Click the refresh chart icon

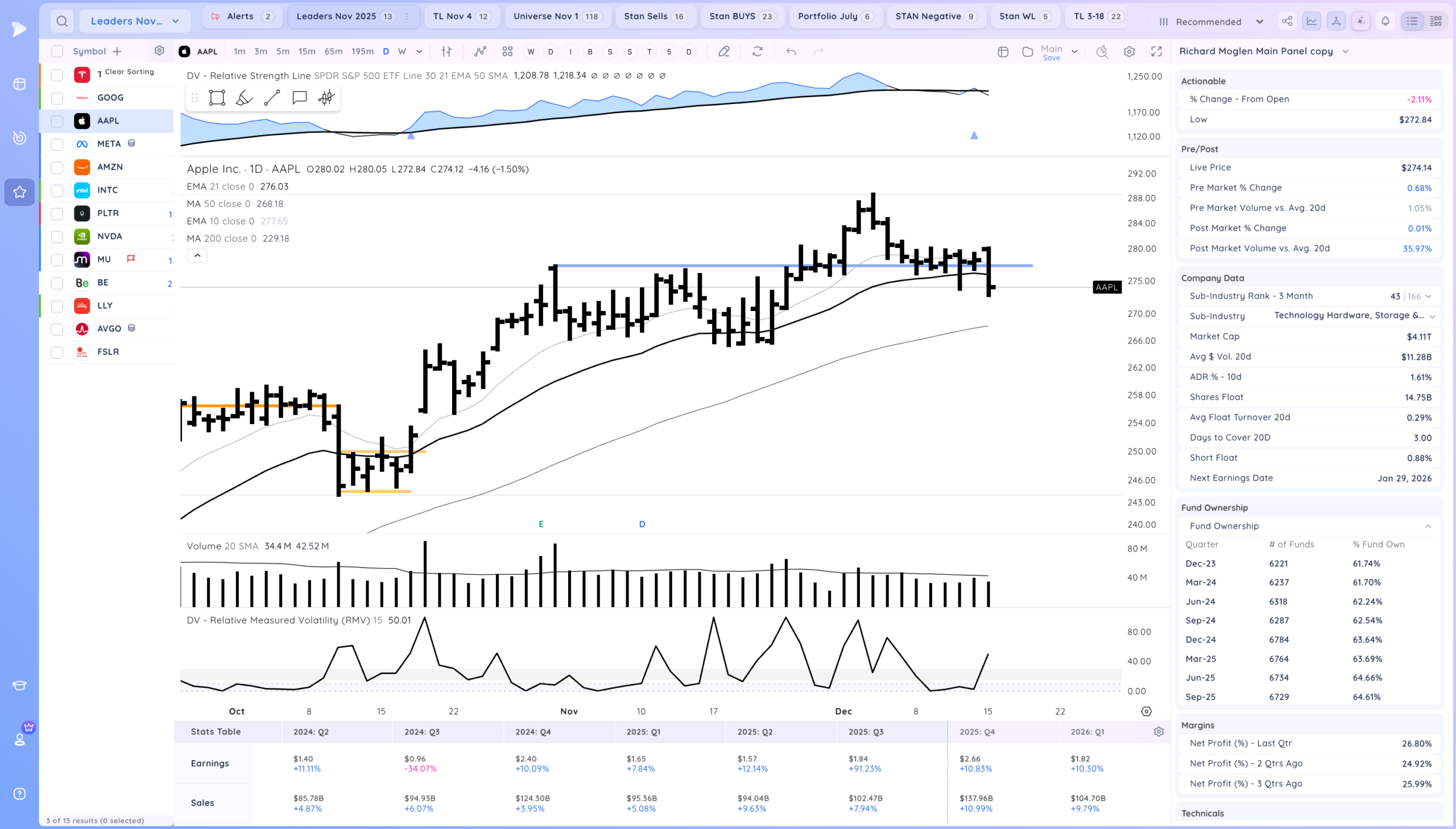[757, 51]
